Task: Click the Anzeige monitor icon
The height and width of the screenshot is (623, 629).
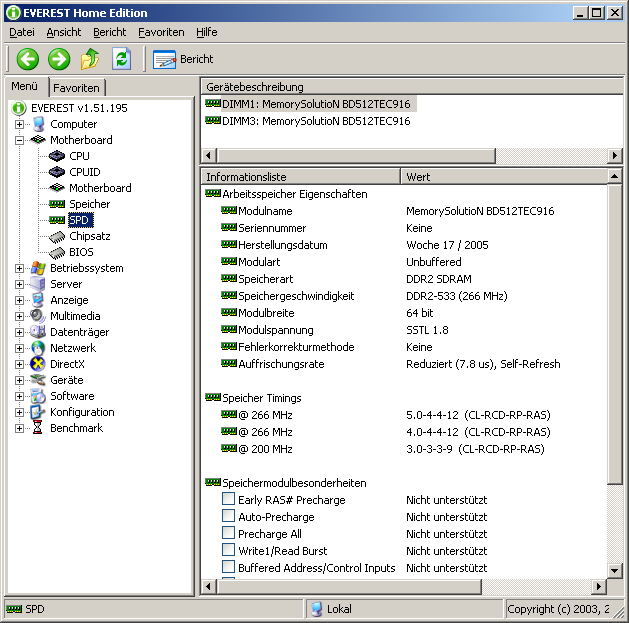Action: pyautogui.click(x=38, y=300)
